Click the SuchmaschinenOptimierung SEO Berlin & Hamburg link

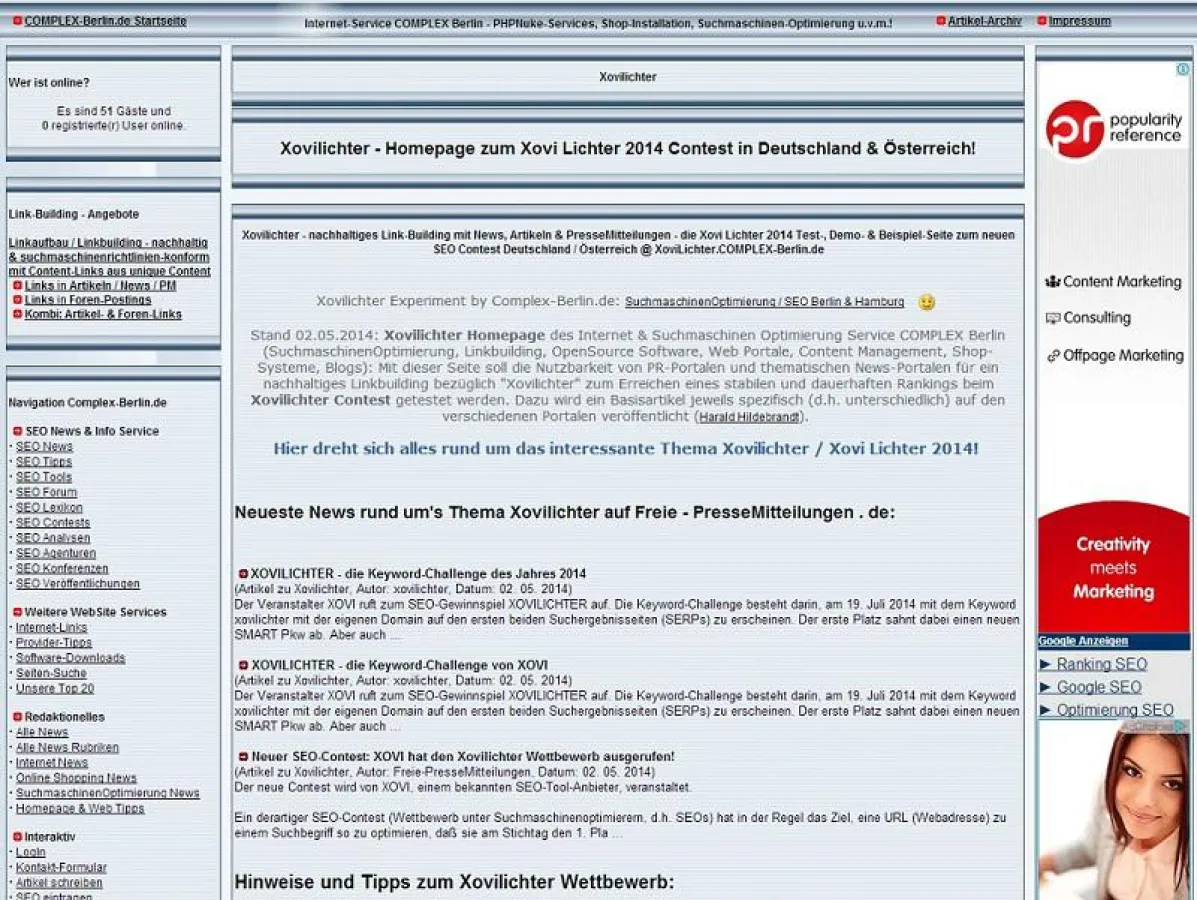click(x=765, y=302)
